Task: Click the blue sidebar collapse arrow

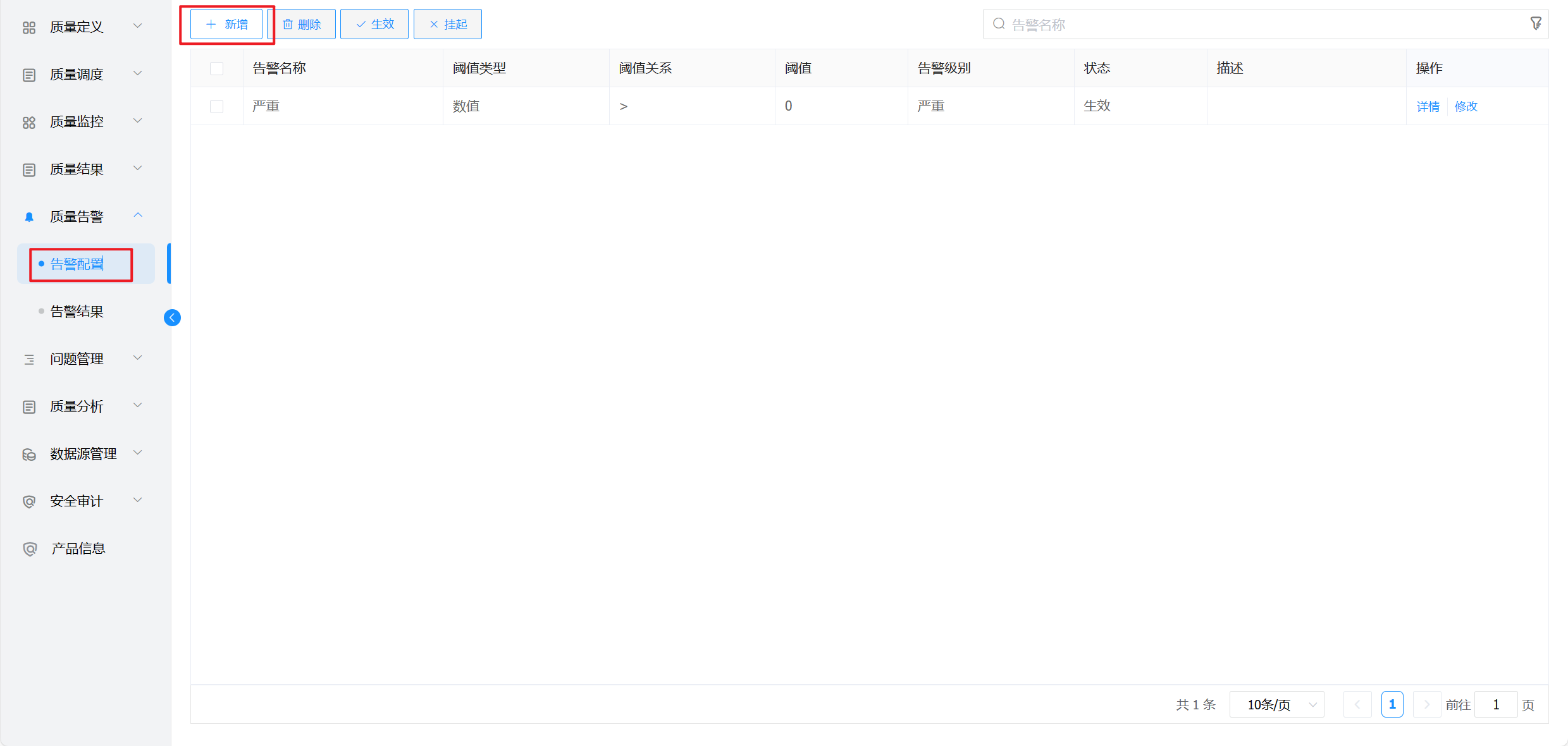Action: [172, 317]
